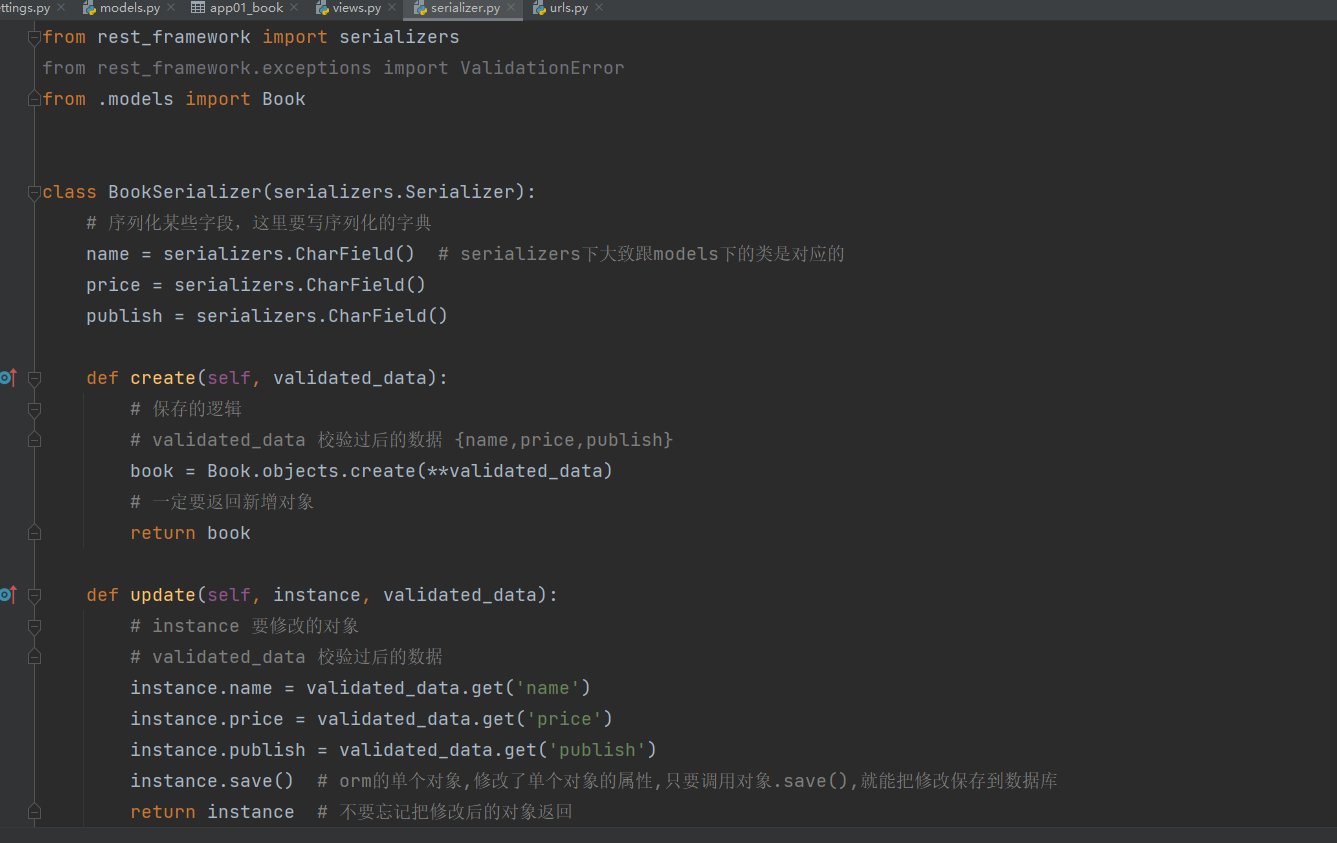1337x843 pixels.
Task: Click the 'create' method name in its def line
Action: pos(163,378)
